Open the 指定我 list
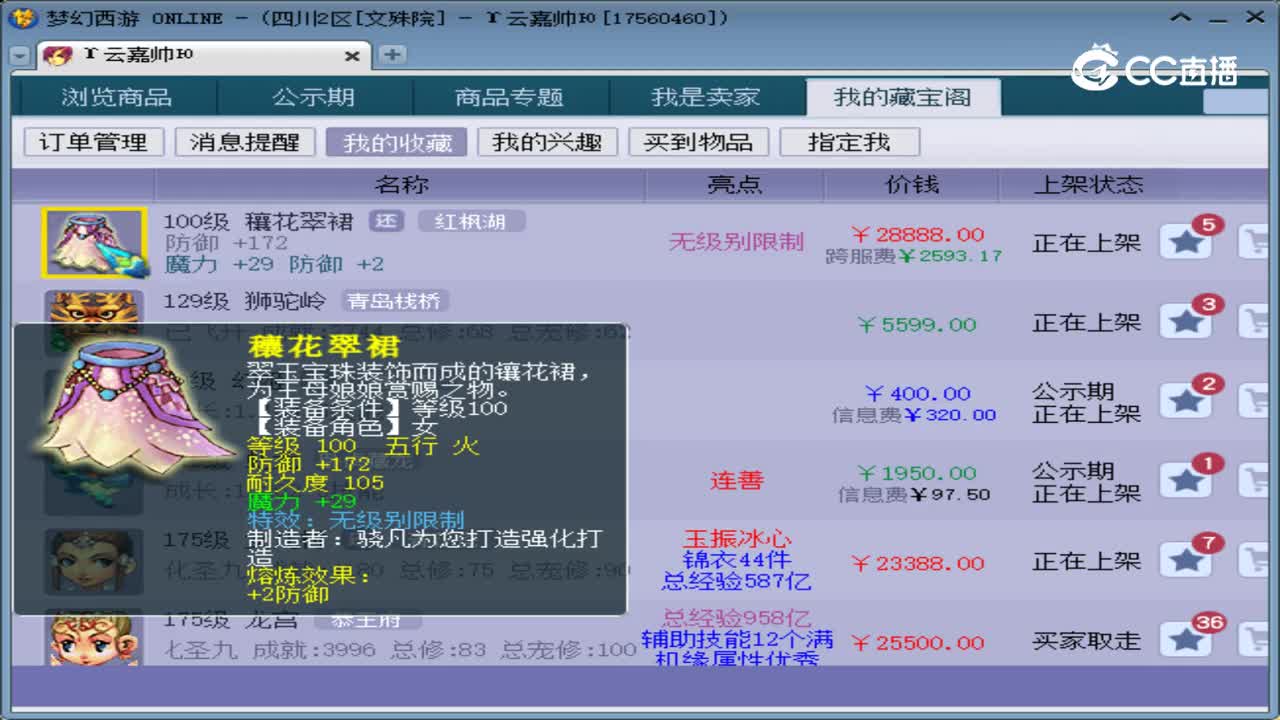 pyautogui.click(x=849, y=142)
